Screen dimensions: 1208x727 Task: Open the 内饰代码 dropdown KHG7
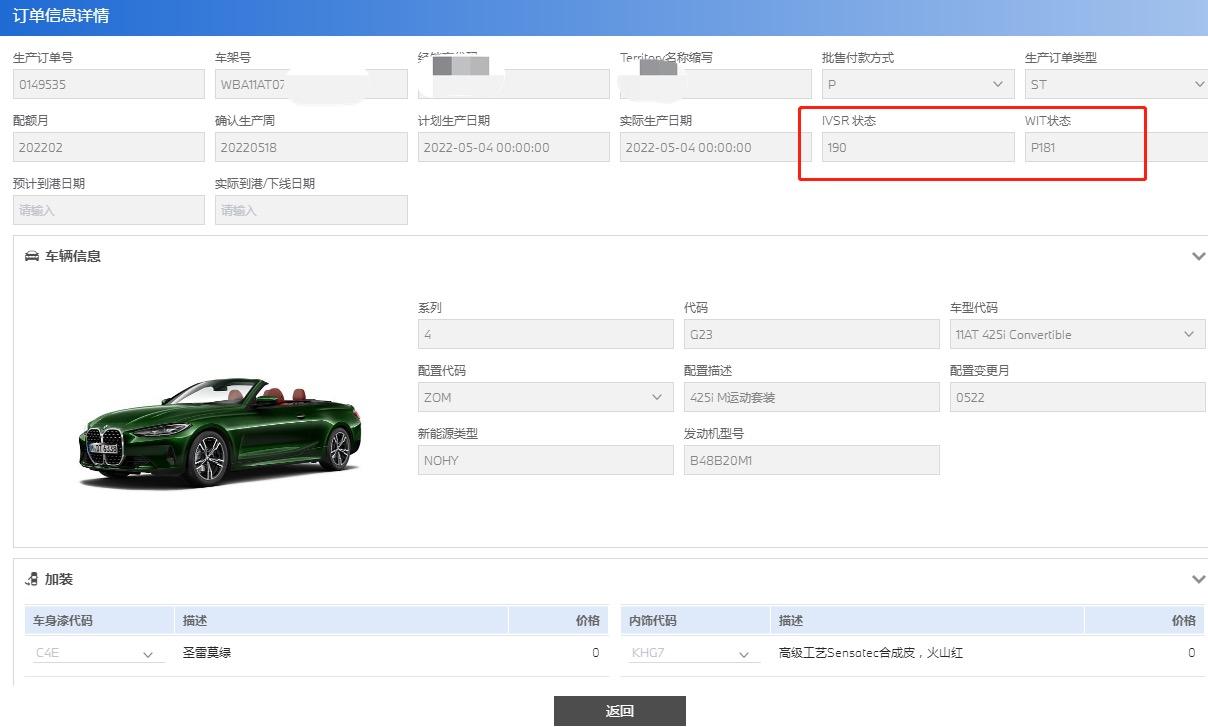(694, 653)
